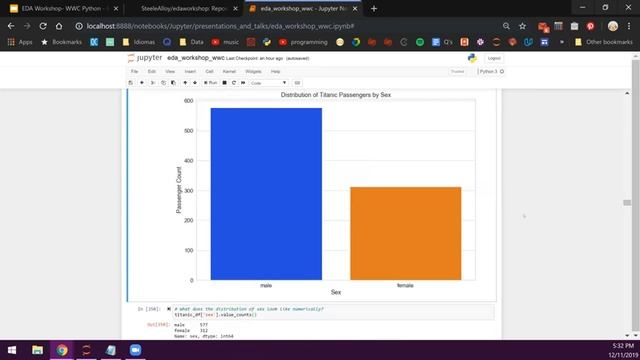Click the value_counts code cell
The height and width of the screenshot is (360, 640).
tap(333, 312)
